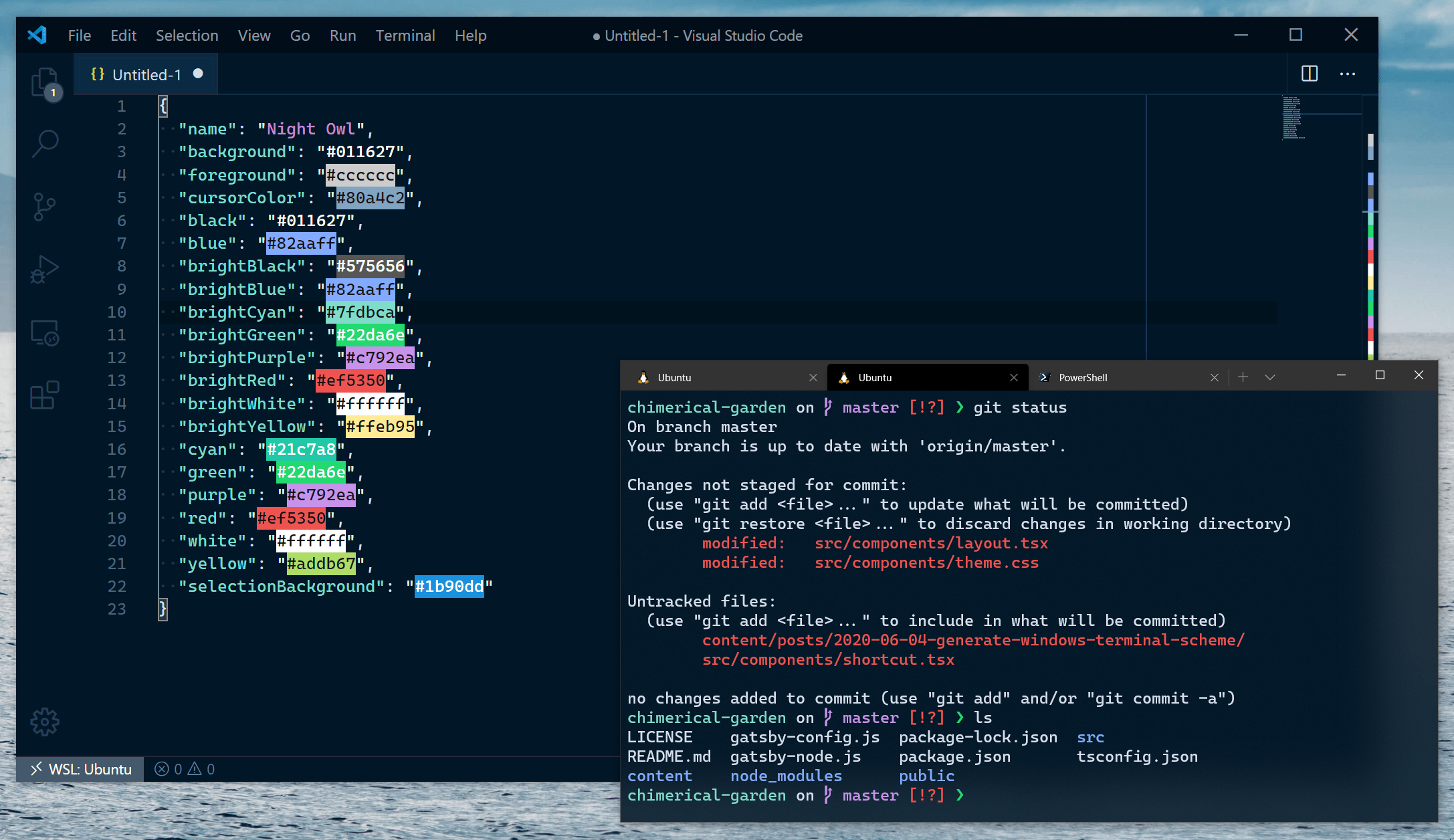1454x840 pixels.
Task: Open the Manage gear in VS Code
Action: pyautogui.click(x=45, y=722)
